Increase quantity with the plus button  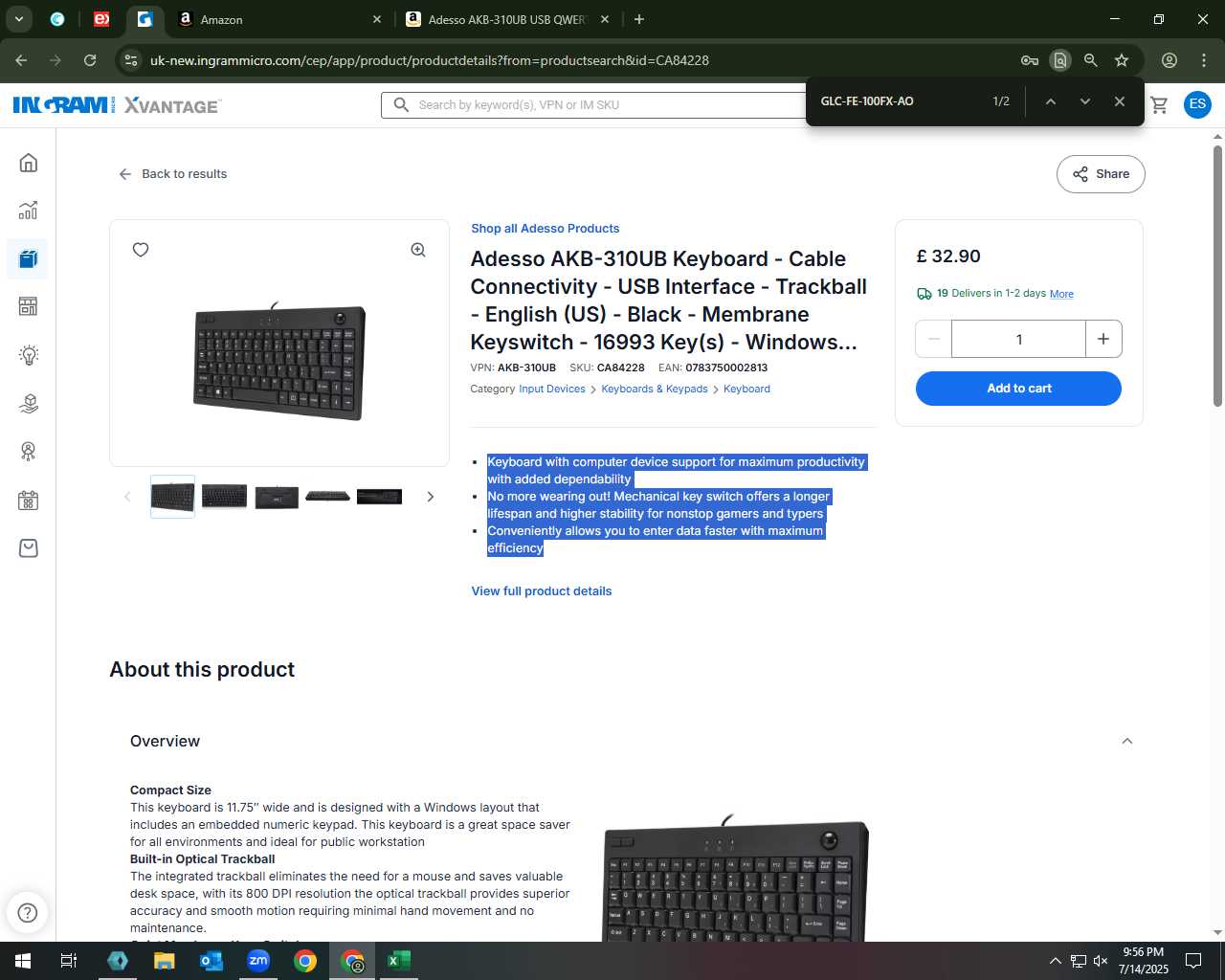point(1103,339)
